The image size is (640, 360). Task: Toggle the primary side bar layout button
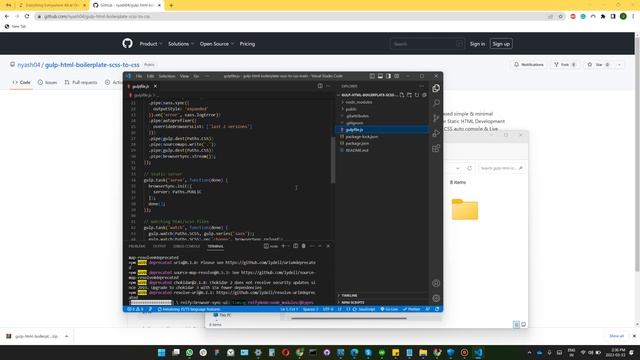coord(372,76)
